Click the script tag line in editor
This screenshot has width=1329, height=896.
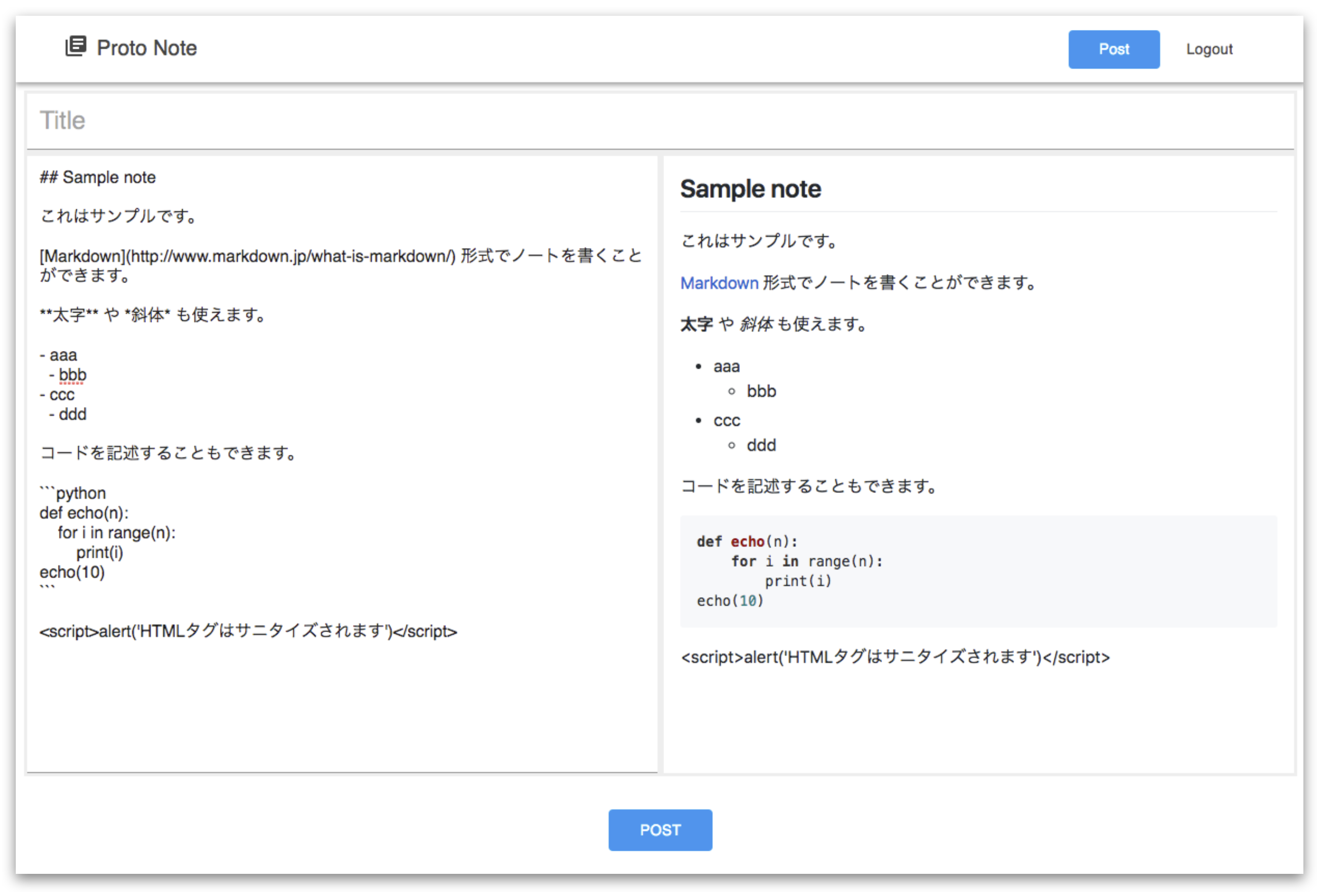tap(248, 632)
